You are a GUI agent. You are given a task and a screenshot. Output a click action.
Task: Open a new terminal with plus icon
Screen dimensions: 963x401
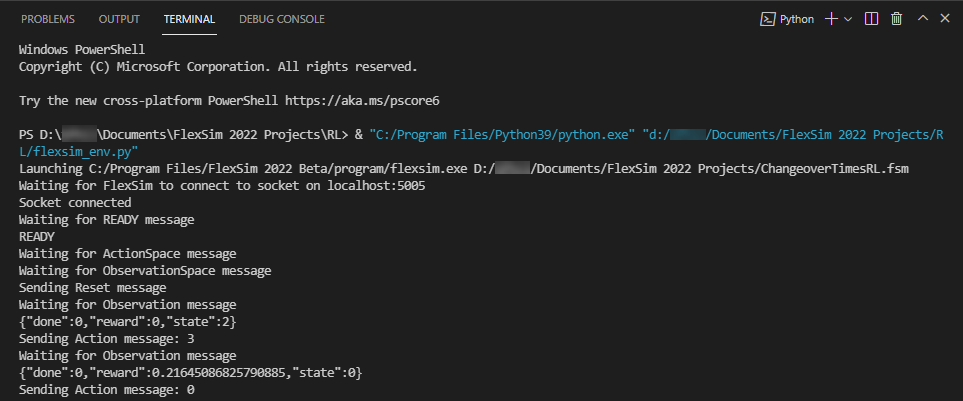pyautogui.click(x=831, y=19)
